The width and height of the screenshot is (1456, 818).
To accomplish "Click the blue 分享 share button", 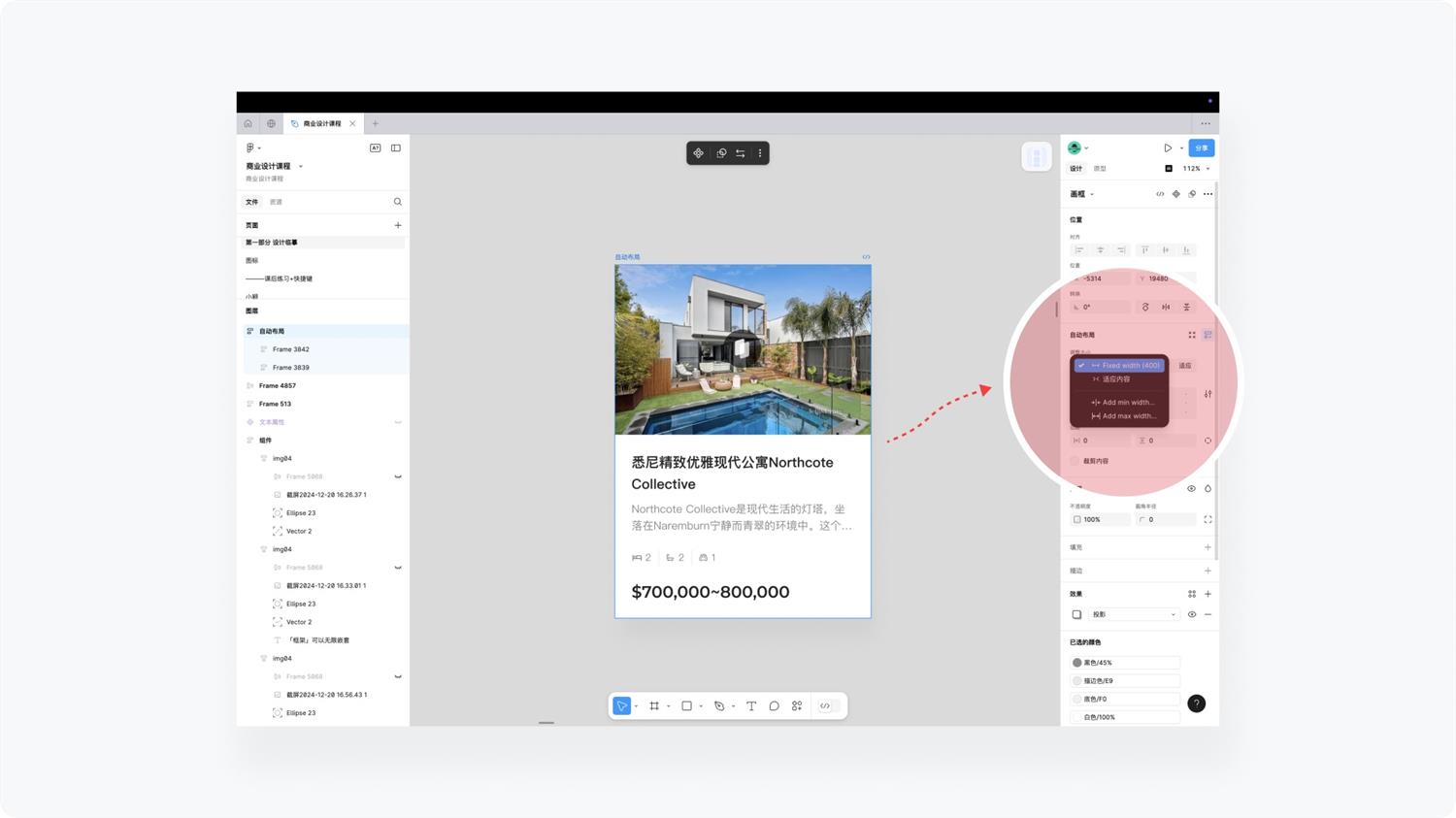I will pos(1202,148).
